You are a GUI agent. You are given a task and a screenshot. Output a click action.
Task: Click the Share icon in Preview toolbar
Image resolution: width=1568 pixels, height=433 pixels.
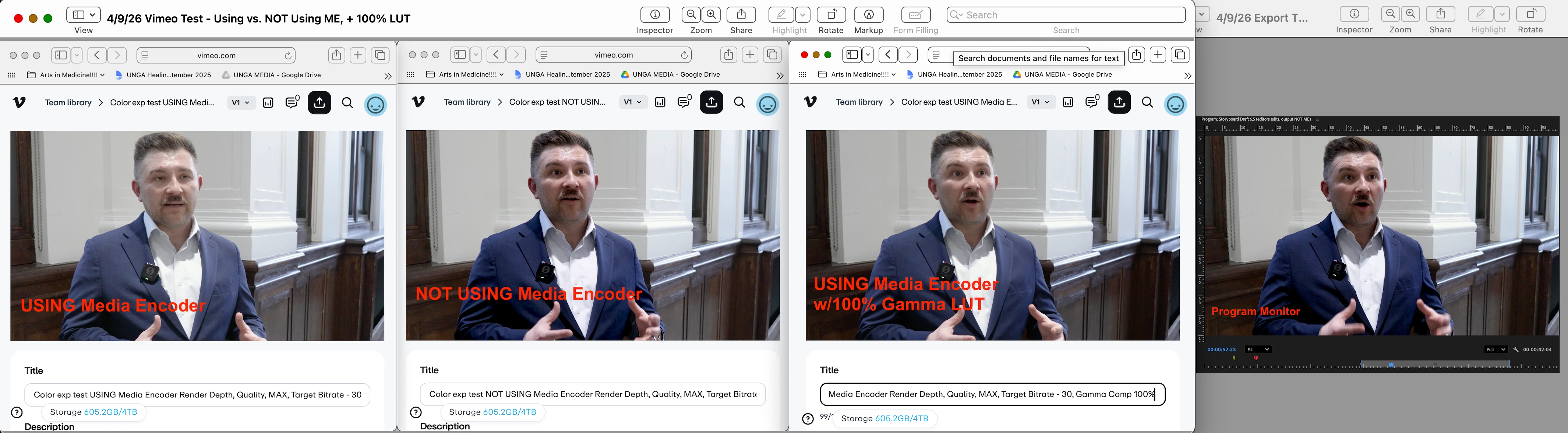click(x=741, y=15)
